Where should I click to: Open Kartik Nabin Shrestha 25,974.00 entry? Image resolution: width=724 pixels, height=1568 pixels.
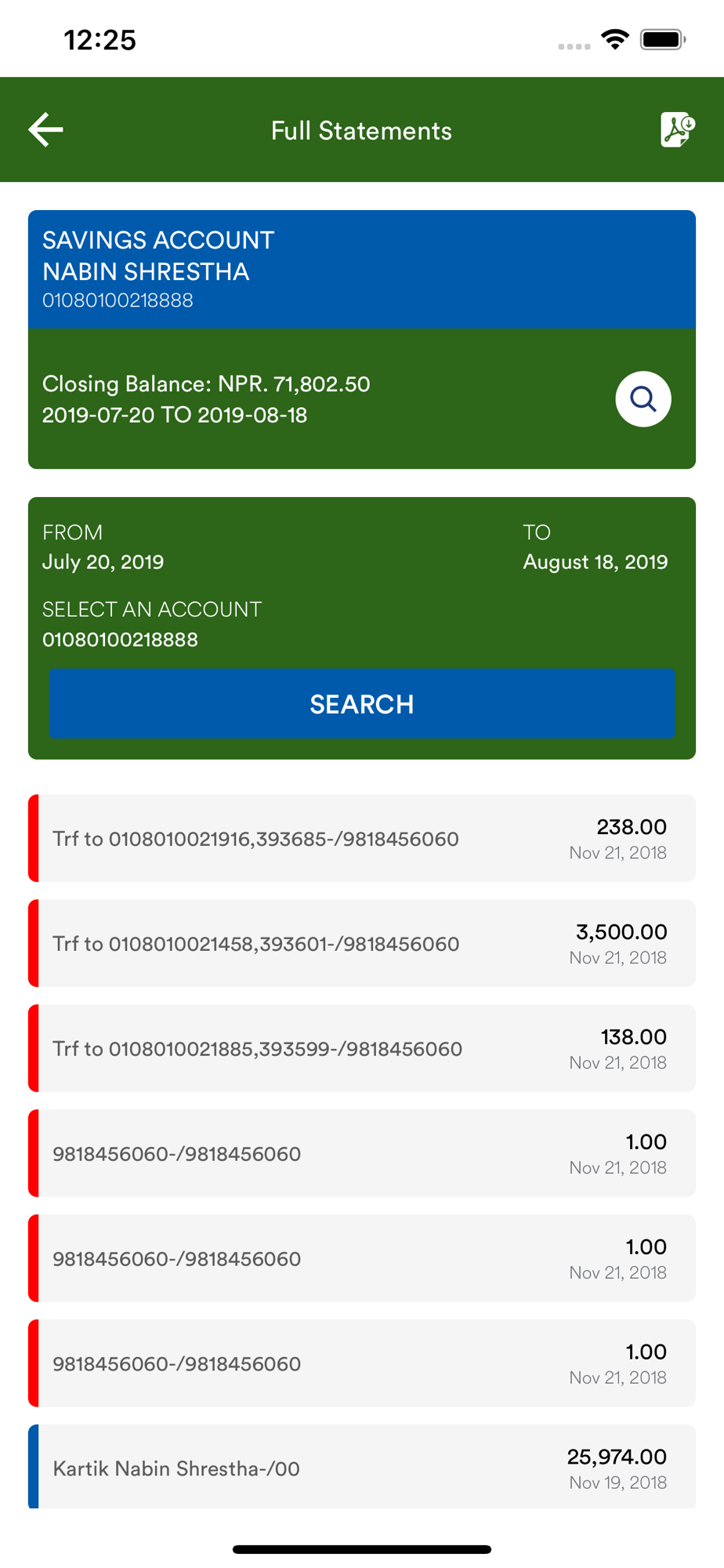coord(362,1467)
